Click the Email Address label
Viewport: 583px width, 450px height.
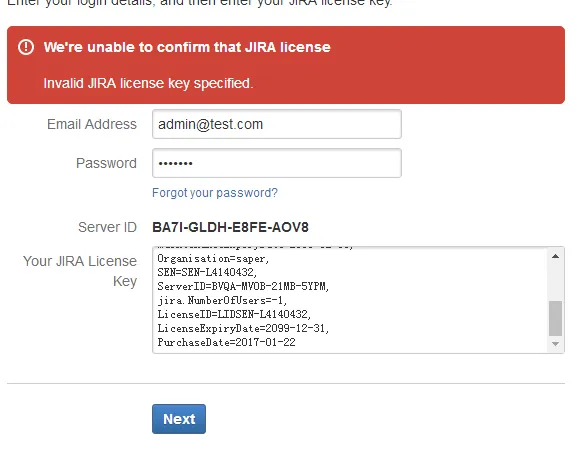(92, 124)
